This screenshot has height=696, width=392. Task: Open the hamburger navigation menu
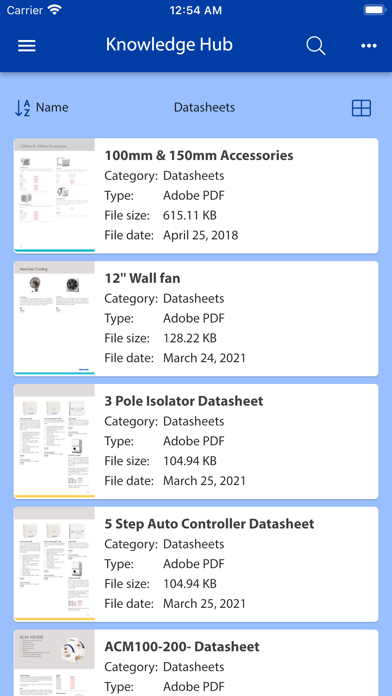[x=27, y=45]
